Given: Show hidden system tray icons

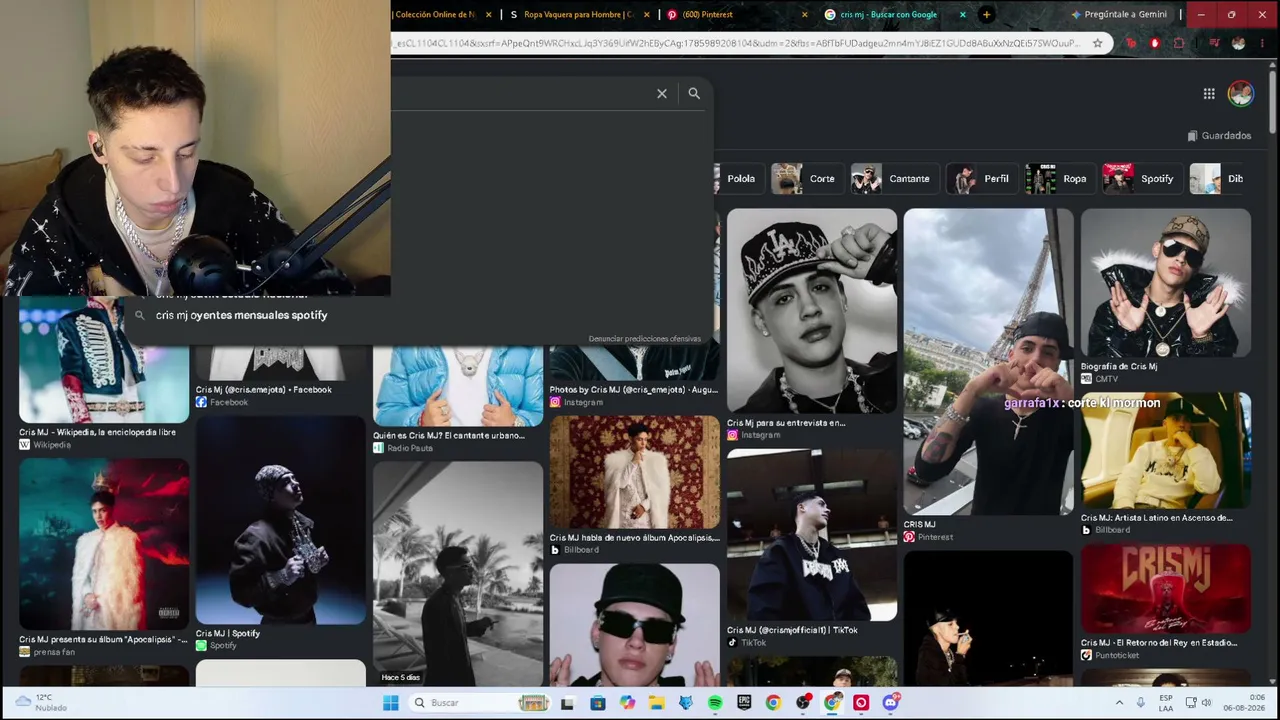Looking at the screenshot, I should click(x=1119, y=703).
